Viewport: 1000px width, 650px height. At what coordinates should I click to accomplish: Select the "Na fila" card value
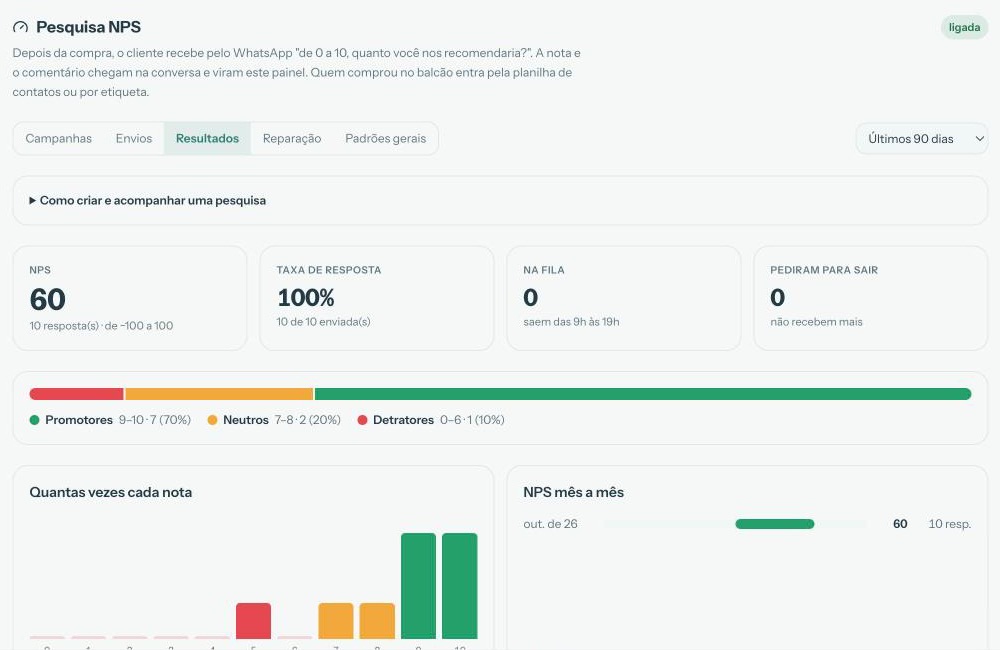[531, 297]
